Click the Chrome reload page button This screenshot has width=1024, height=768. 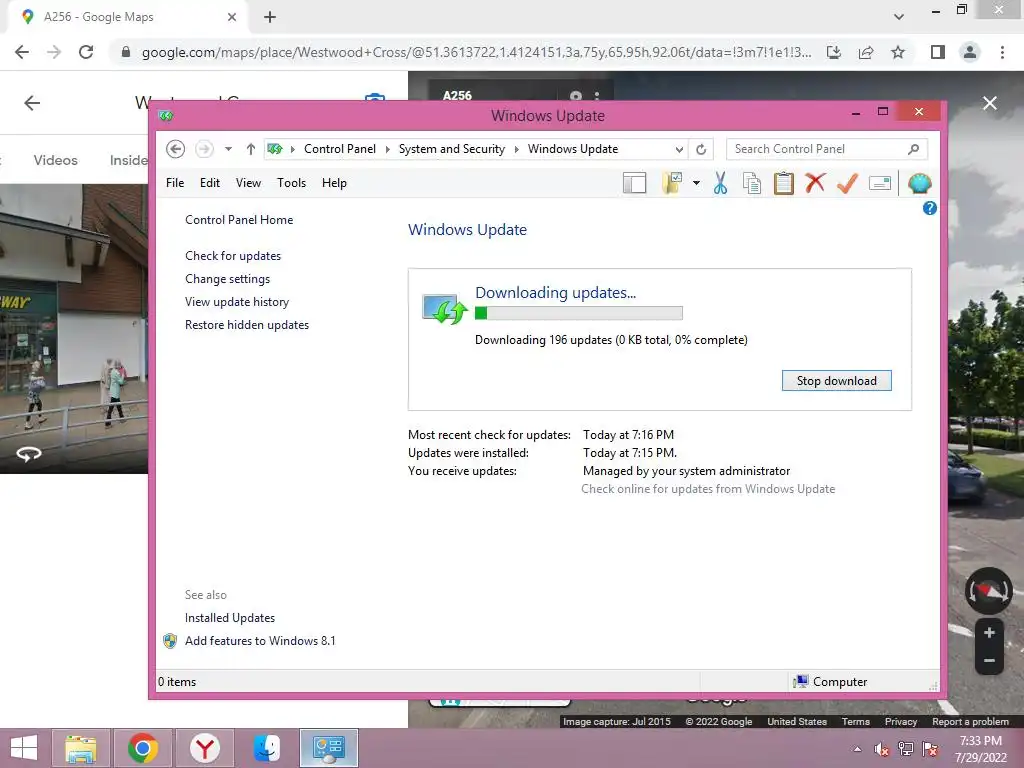coord(86,52)
